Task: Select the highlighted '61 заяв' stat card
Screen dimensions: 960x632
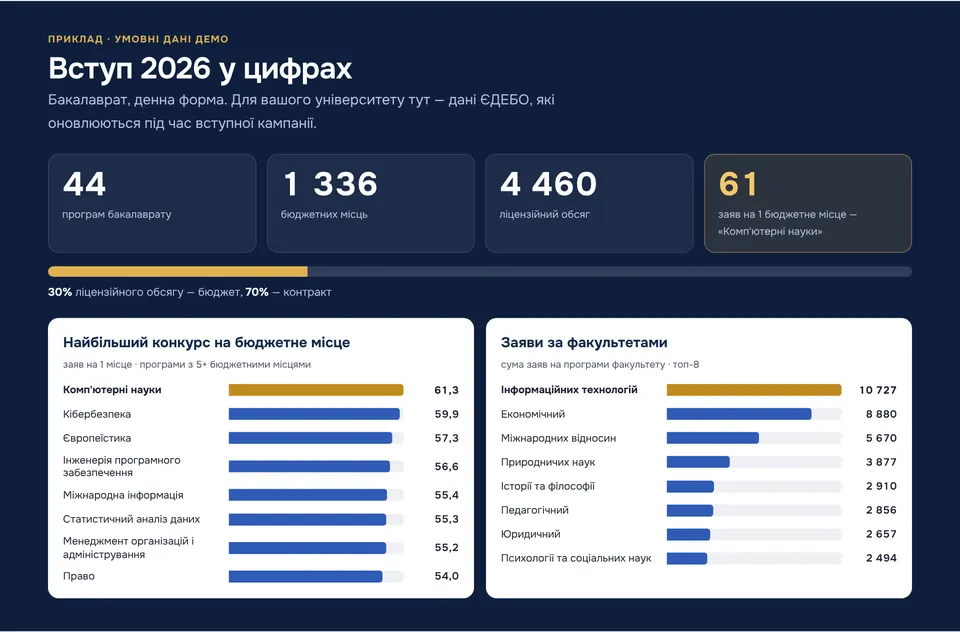Action: tap(808, 203)
